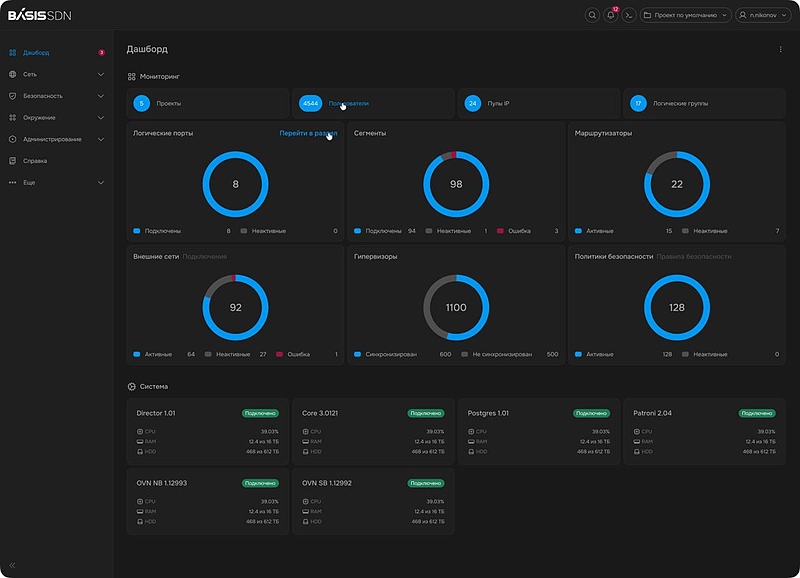
Task: Click the Гипервизоры donut chart
Action: point(456,307)
